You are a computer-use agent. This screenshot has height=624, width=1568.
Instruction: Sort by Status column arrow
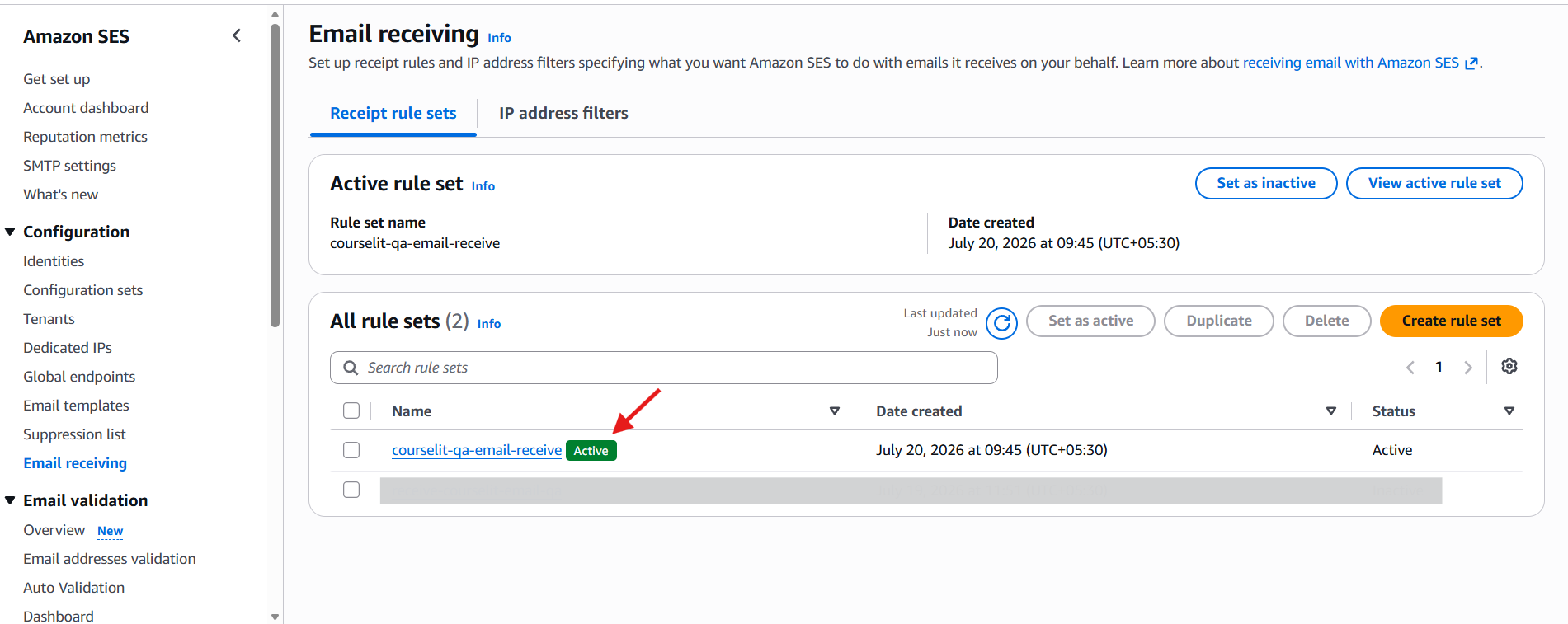[x=1509, y=411]
